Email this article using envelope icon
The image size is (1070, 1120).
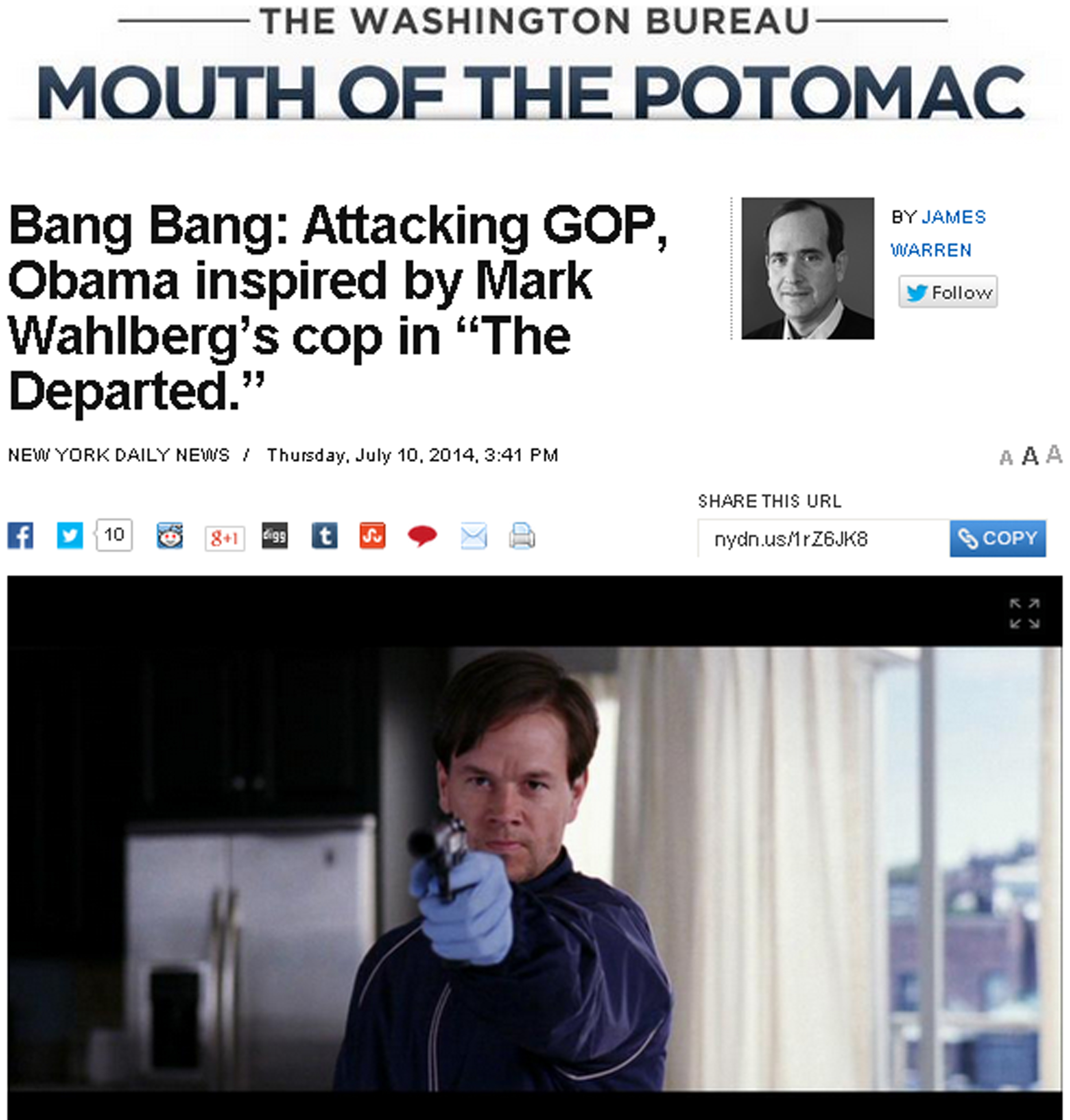tap(473, 536)
